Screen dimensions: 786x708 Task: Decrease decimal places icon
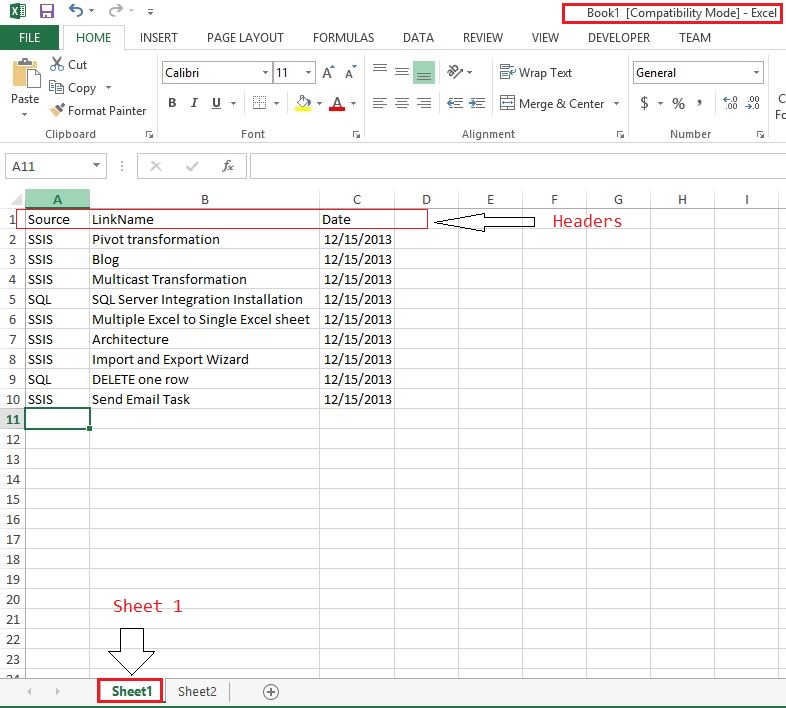click(x=752, y=103)
